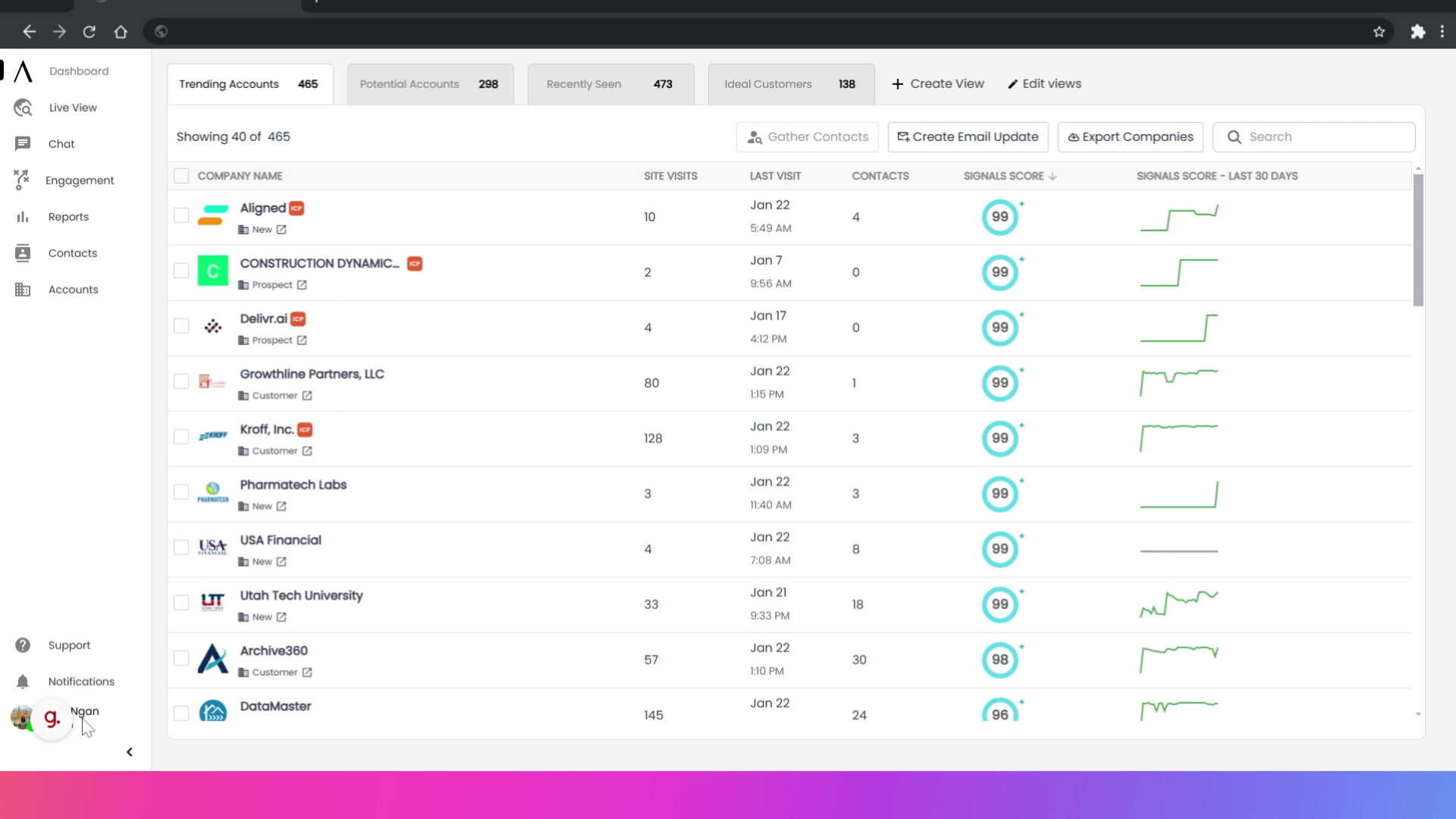
Task: Open the Live View sidebar icon
Action: coord(23,107)
